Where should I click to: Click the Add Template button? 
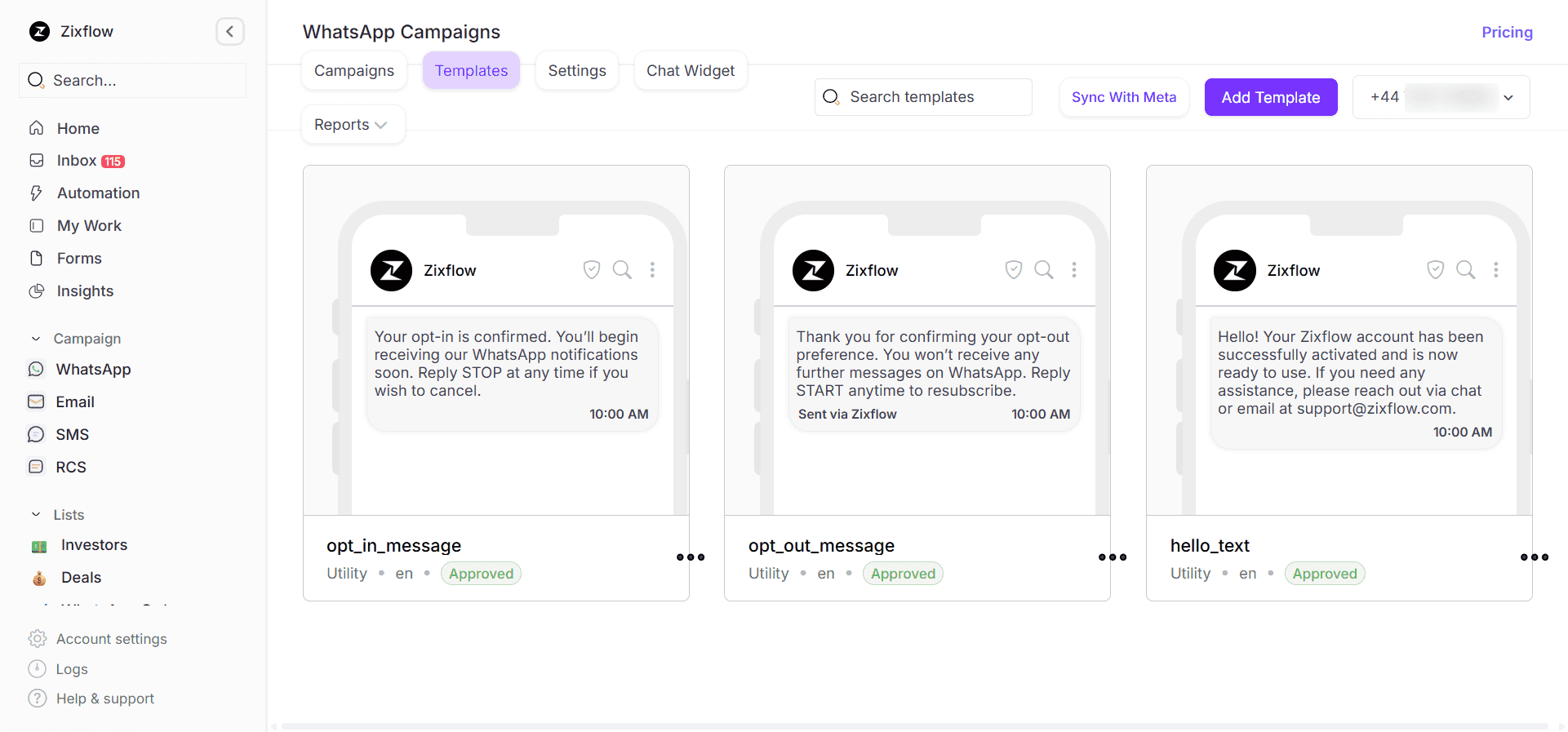(x=1271, y=97)
